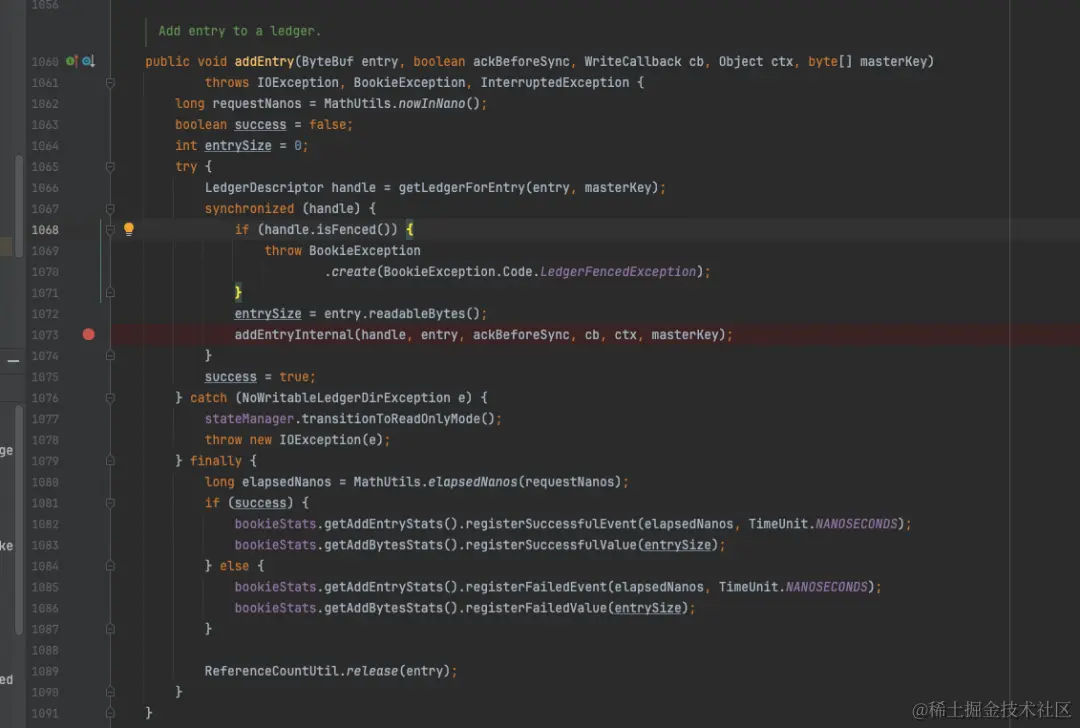Click line number 1080 in gutter
This screenshot has width=1080, height=728.
(x=45, y=481)
